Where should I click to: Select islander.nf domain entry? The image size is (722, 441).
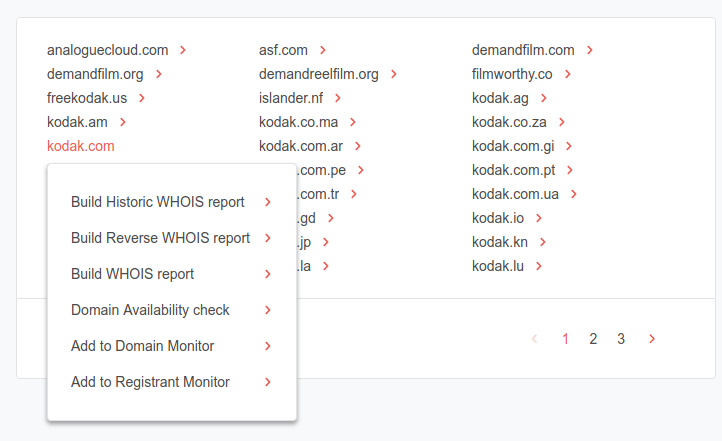pos(291,98)
